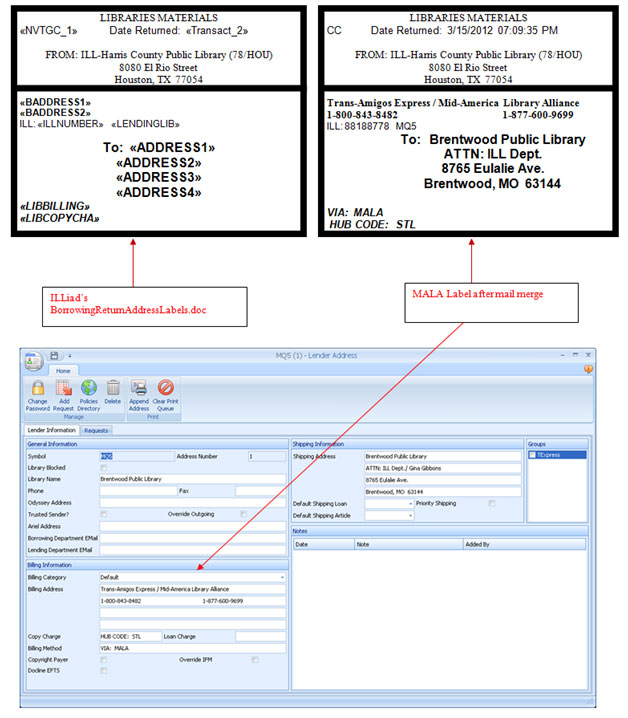Image resolution: width=628 pixels, height=718 pixels.
Task: Click the Clear Print Queue icon
Action: pos(165,388)
